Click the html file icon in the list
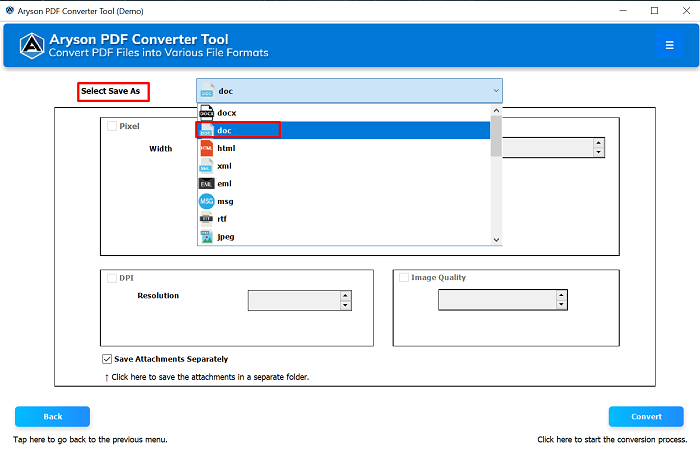The width and height of the screenshot is (700, 451). click(206, 148)
